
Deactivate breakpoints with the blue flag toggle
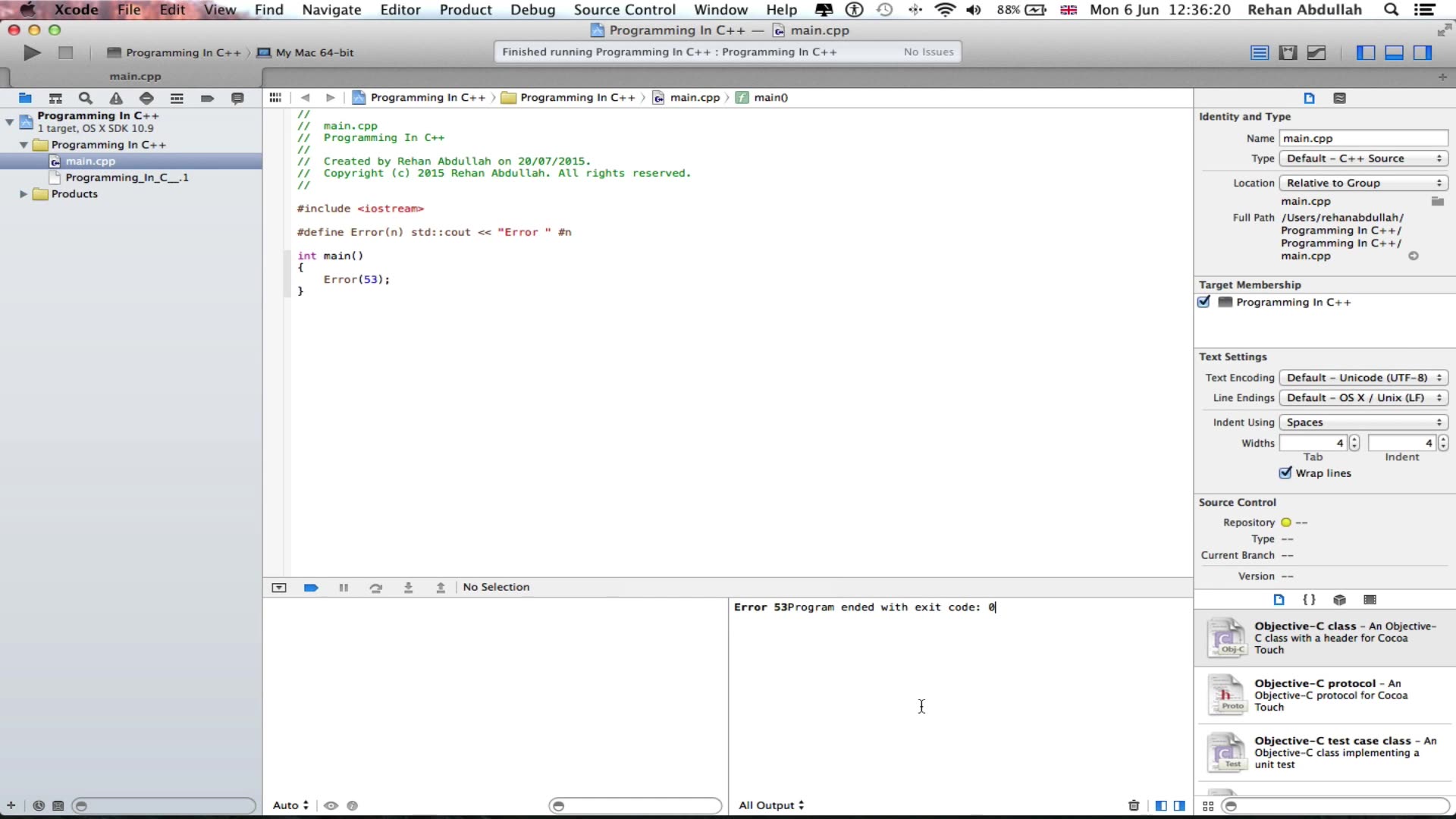(x=311, y=587)
